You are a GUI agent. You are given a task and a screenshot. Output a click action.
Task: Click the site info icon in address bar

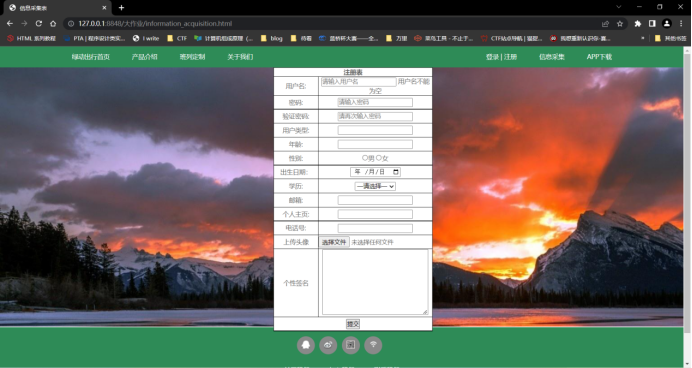click(71, 23)
